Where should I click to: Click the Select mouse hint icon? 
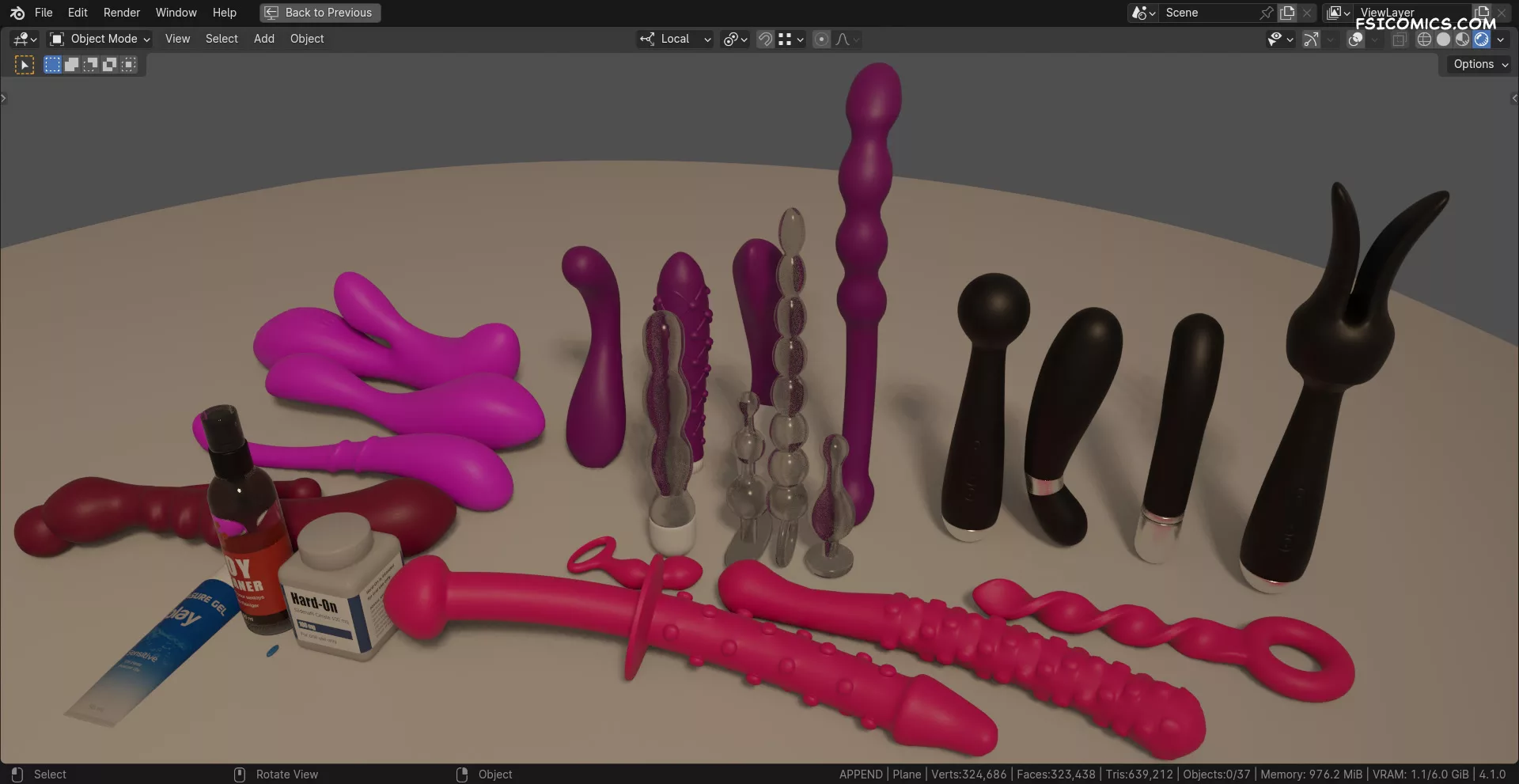click(x=17, y=775)
